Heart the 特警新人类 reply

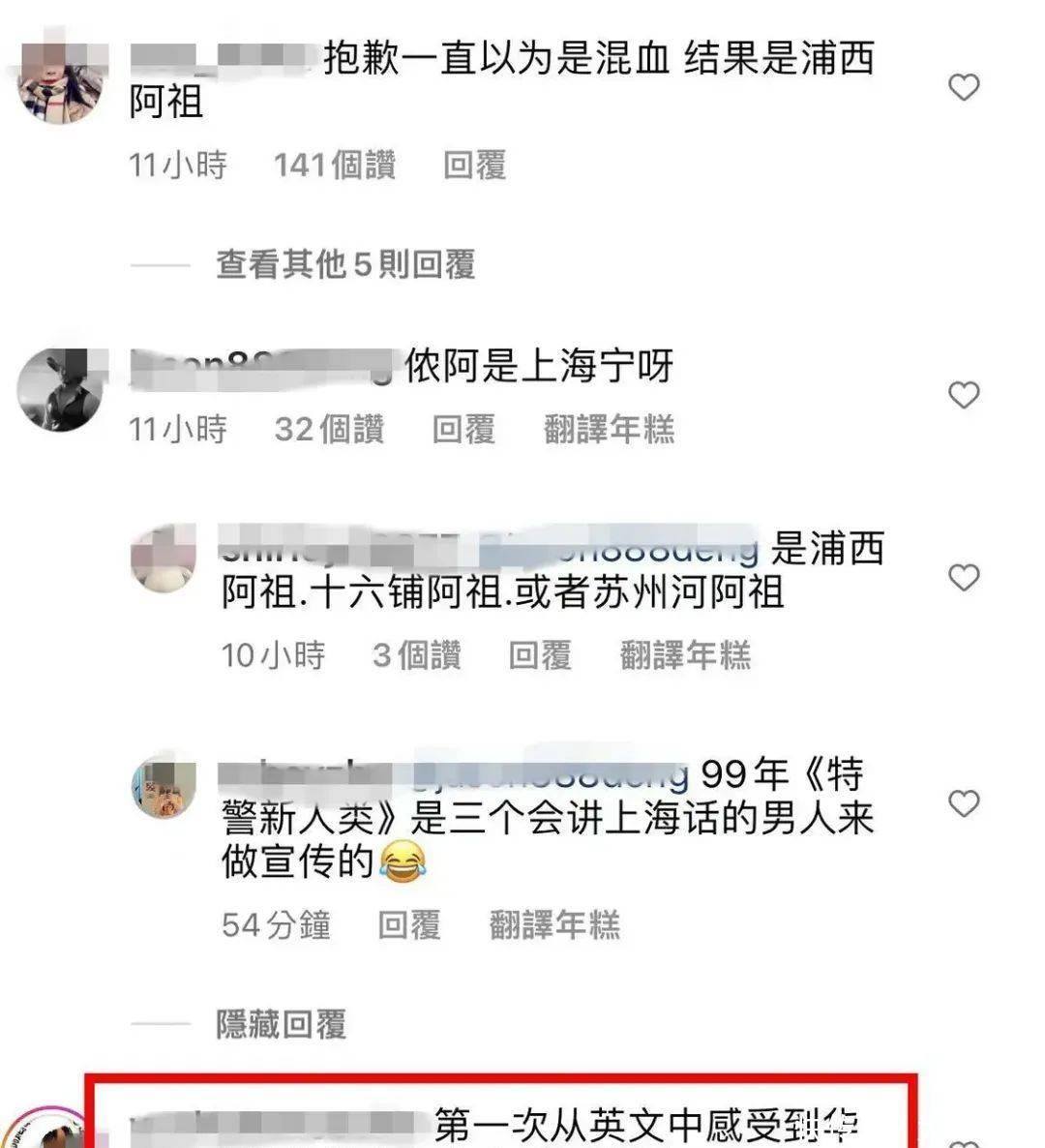964,803
